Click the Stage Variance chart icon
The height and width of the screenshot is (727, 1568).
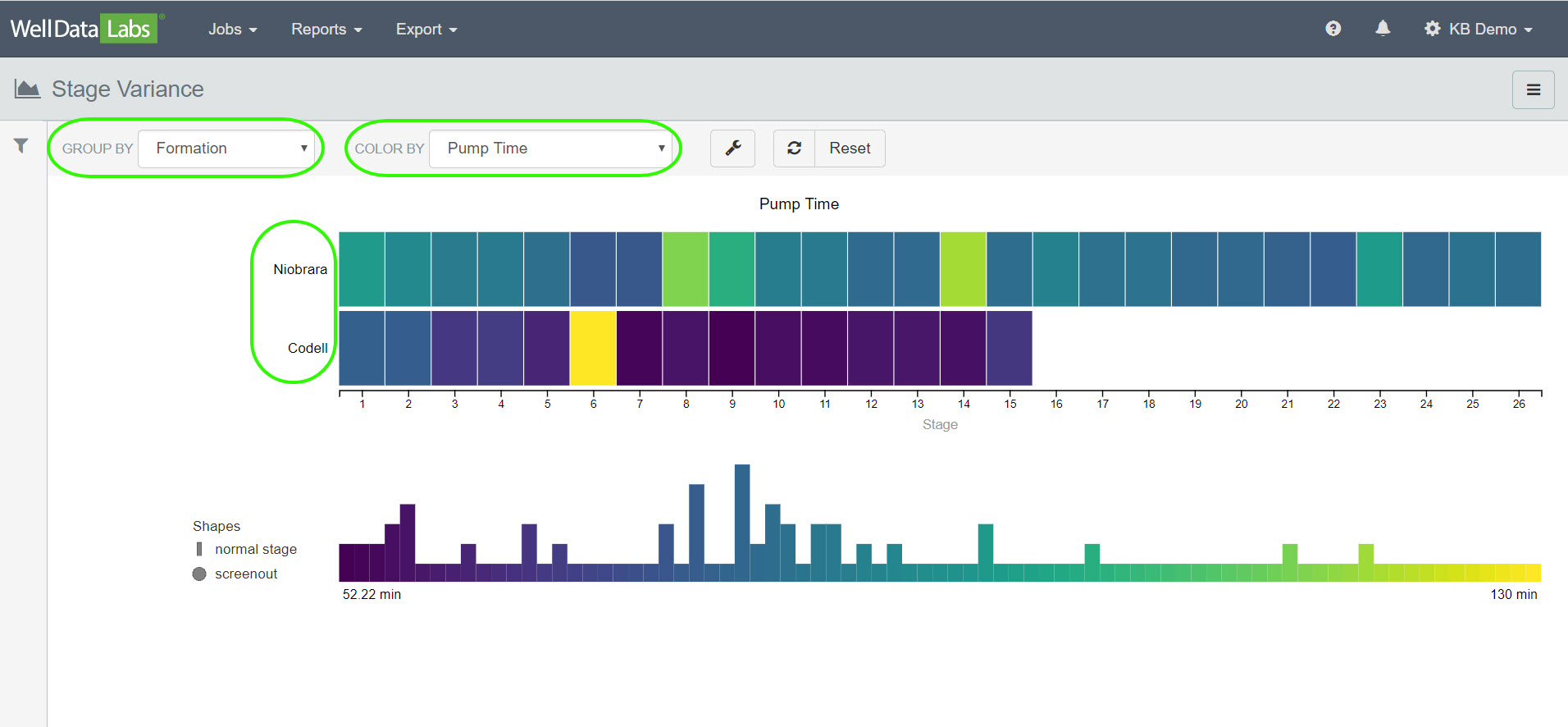[x=27, y=89]
